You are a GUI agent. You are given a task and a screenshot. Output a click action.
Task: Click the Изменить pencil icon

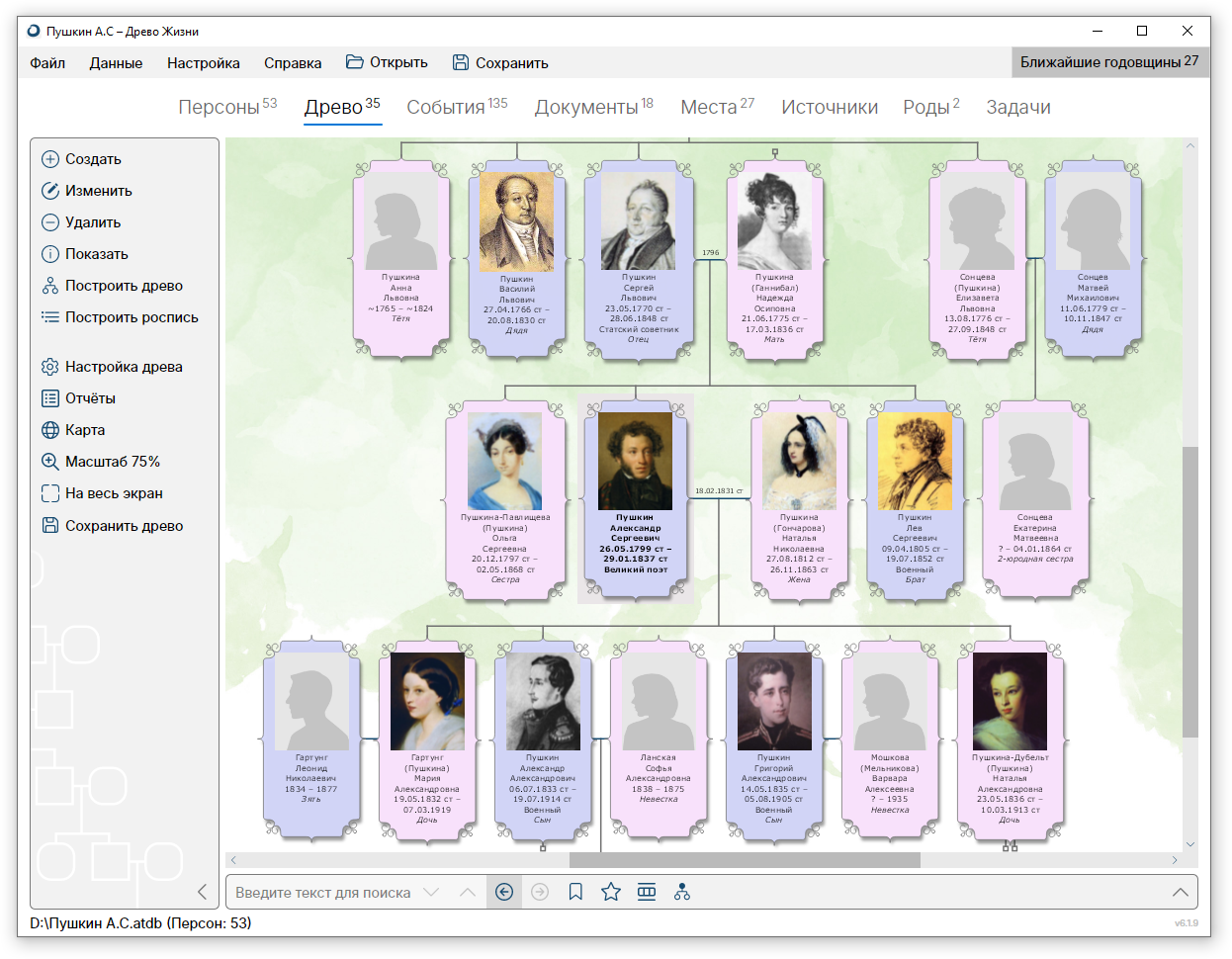pyautogui.click(x=50, y=191)
